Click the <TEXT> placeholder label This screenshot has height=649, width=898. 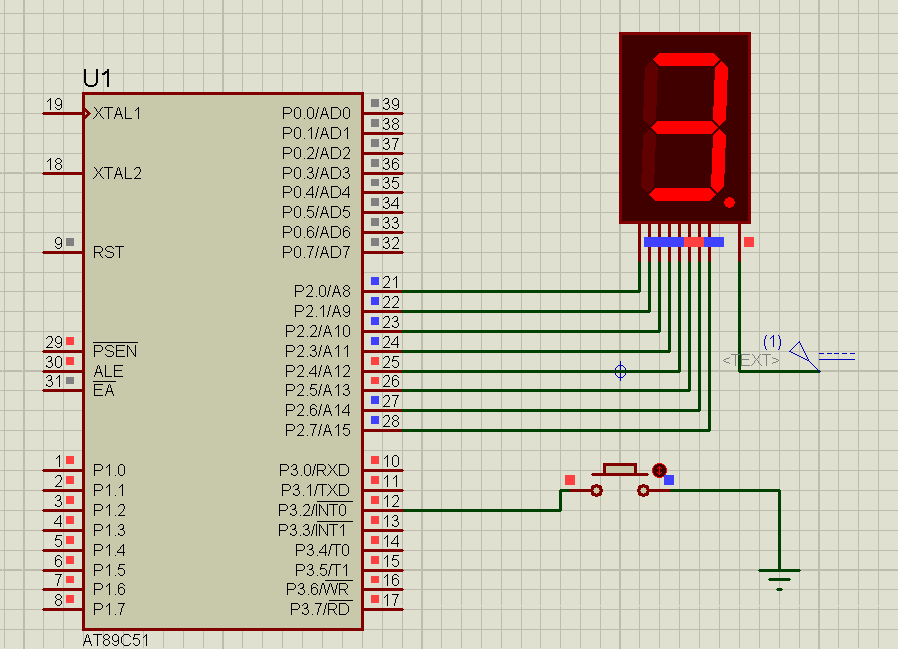pos(751,360)
